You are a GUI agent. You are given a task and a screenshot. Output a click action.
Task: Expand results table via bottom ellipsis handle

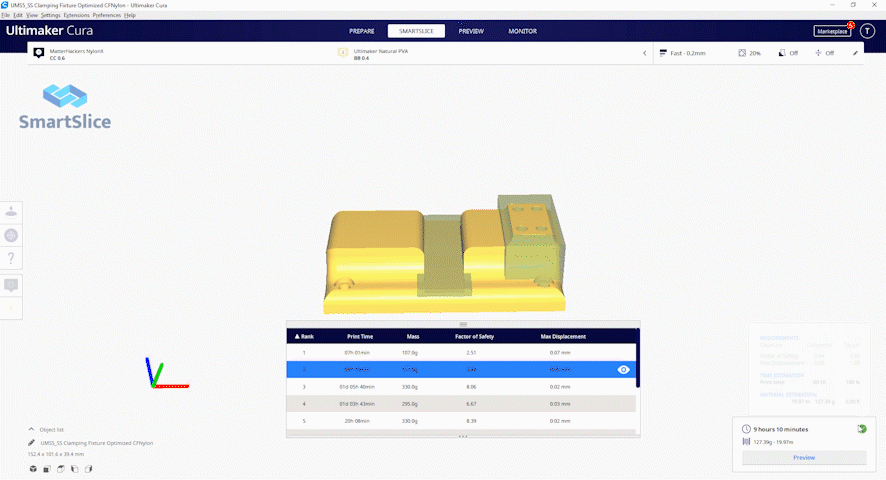(x=463, y=436)
